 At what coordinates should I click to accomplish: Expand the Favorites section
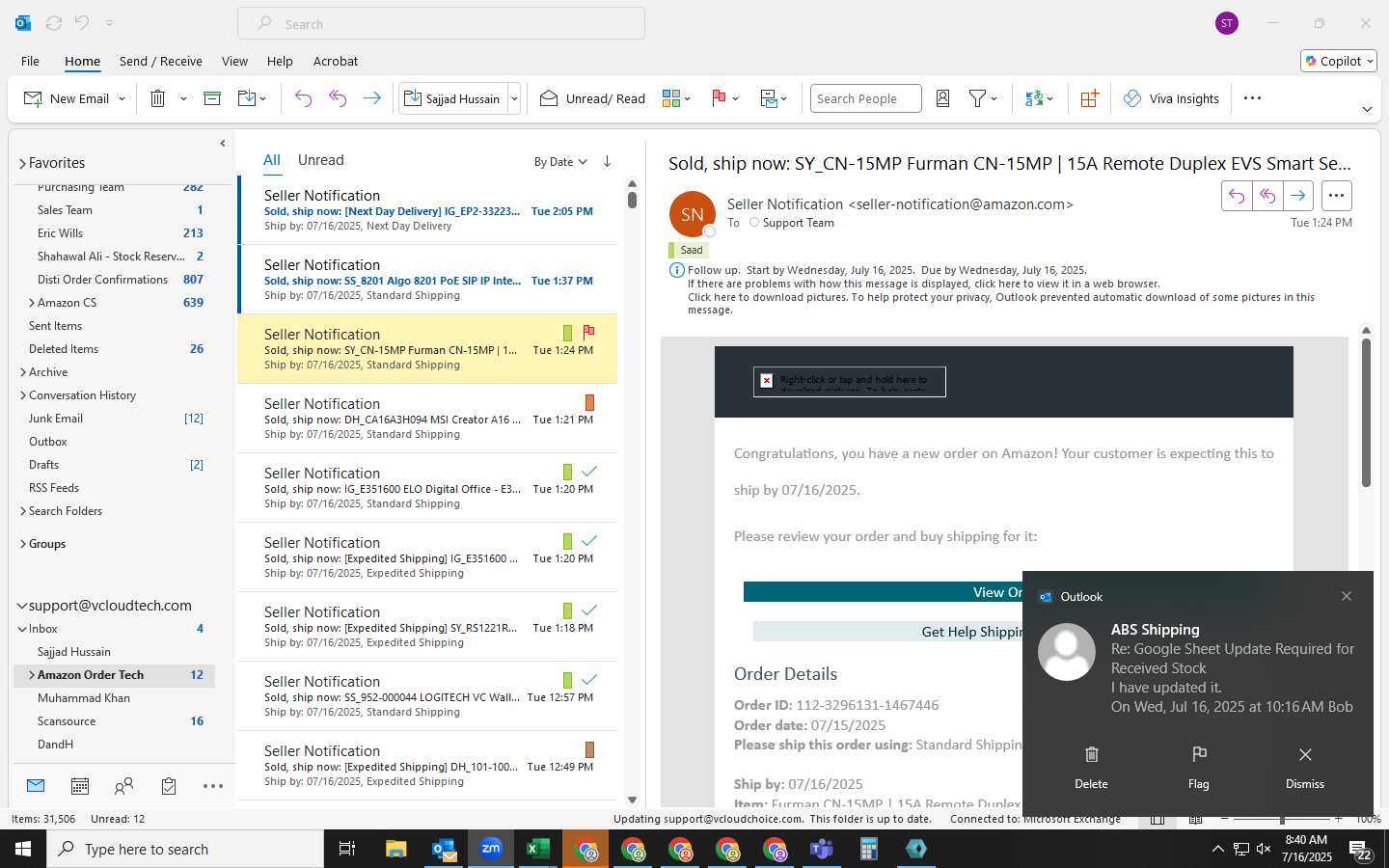[22, 163]
